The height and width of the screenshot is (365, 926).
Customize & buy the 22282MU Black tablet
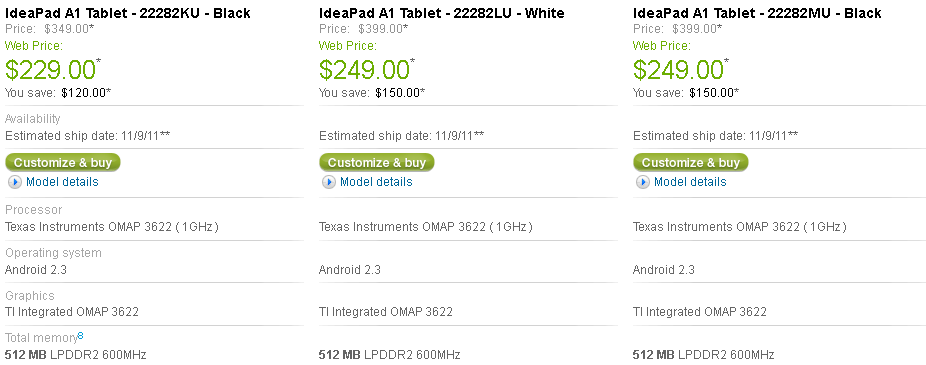691,162
